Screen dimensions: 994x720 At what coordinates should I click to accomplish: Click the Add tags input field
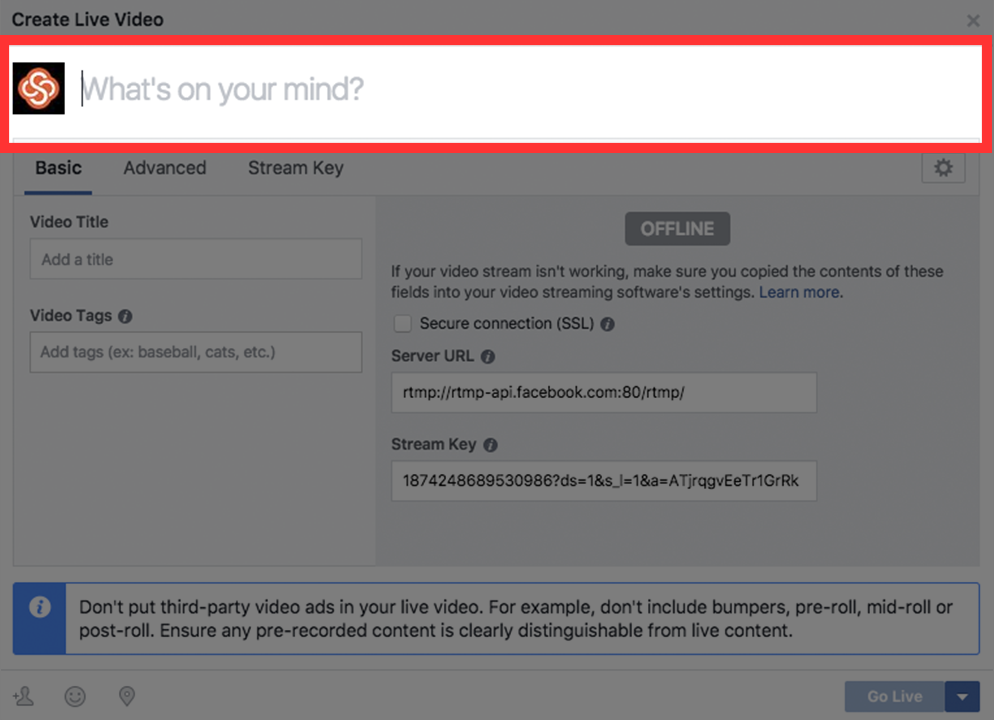point(196,352)
